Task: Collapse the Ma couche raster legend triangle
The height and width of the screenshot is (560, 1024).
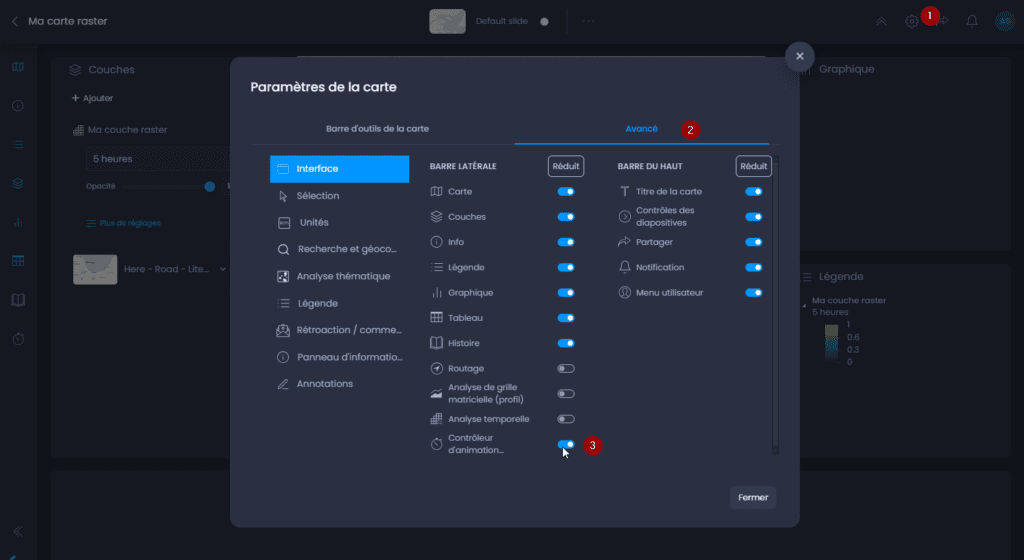Action: (805, 305)
